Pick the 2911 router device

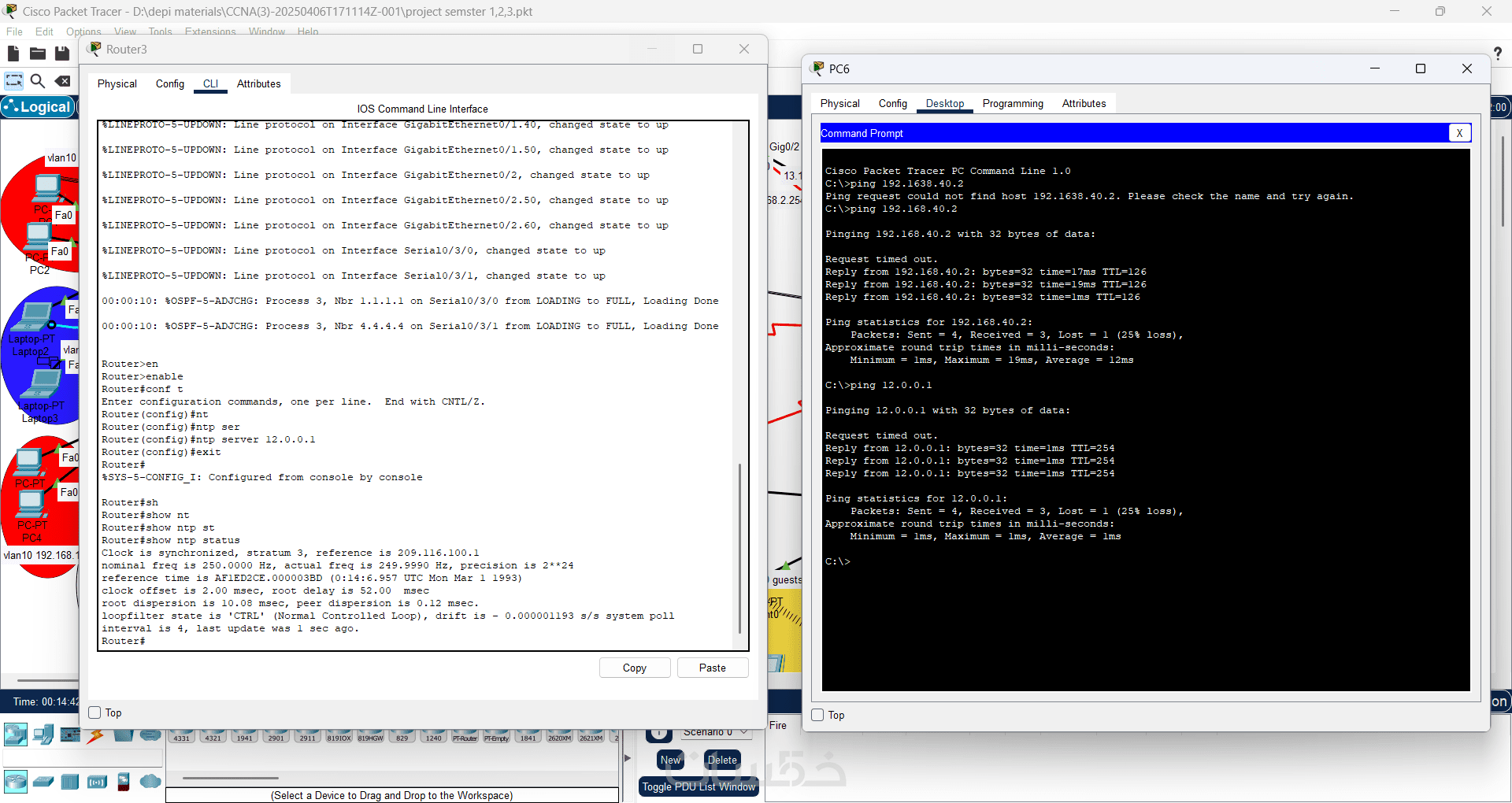(x=308, y=737)
